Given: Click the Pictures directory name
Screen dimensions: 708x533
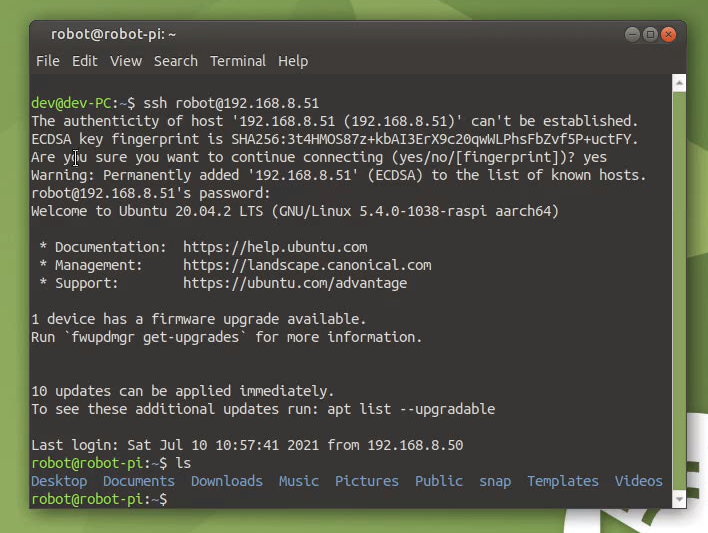Looking at the screenshot, I should 367,481.
